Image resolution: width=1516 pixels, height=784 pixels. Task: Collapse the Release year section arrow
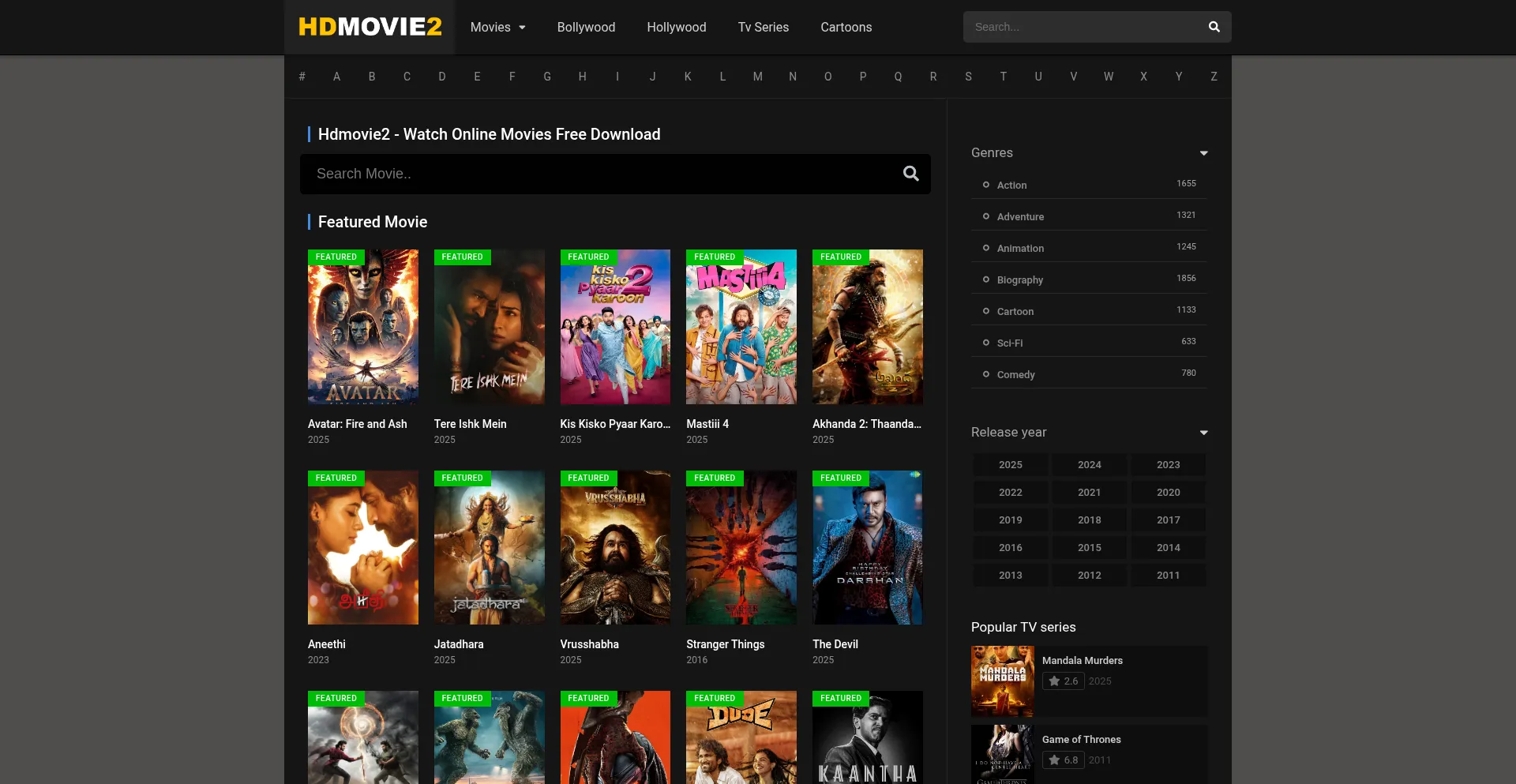coord(1203,433)
